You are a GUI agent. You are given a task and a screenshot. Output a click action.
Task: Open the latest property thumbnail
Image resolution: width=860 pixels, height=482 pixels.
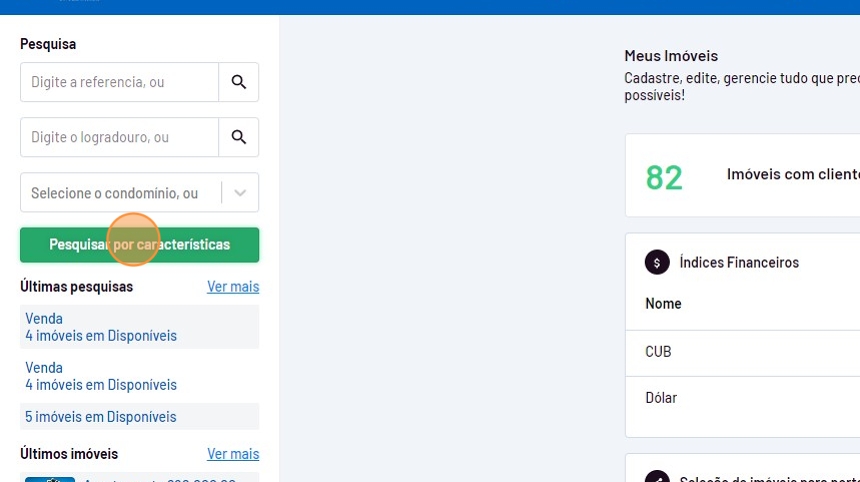[x=50, y=479]
